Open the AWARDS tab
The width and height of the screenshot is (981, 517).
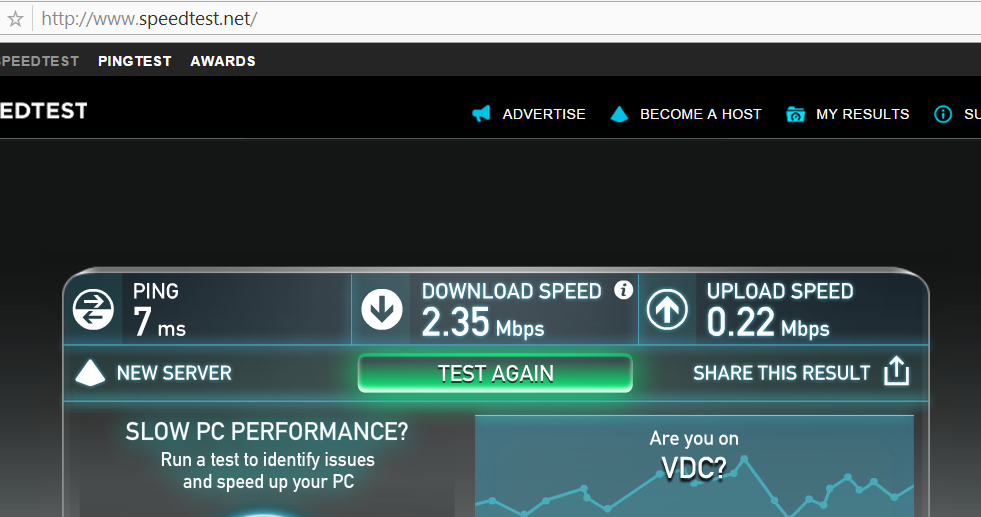[223, 61]
